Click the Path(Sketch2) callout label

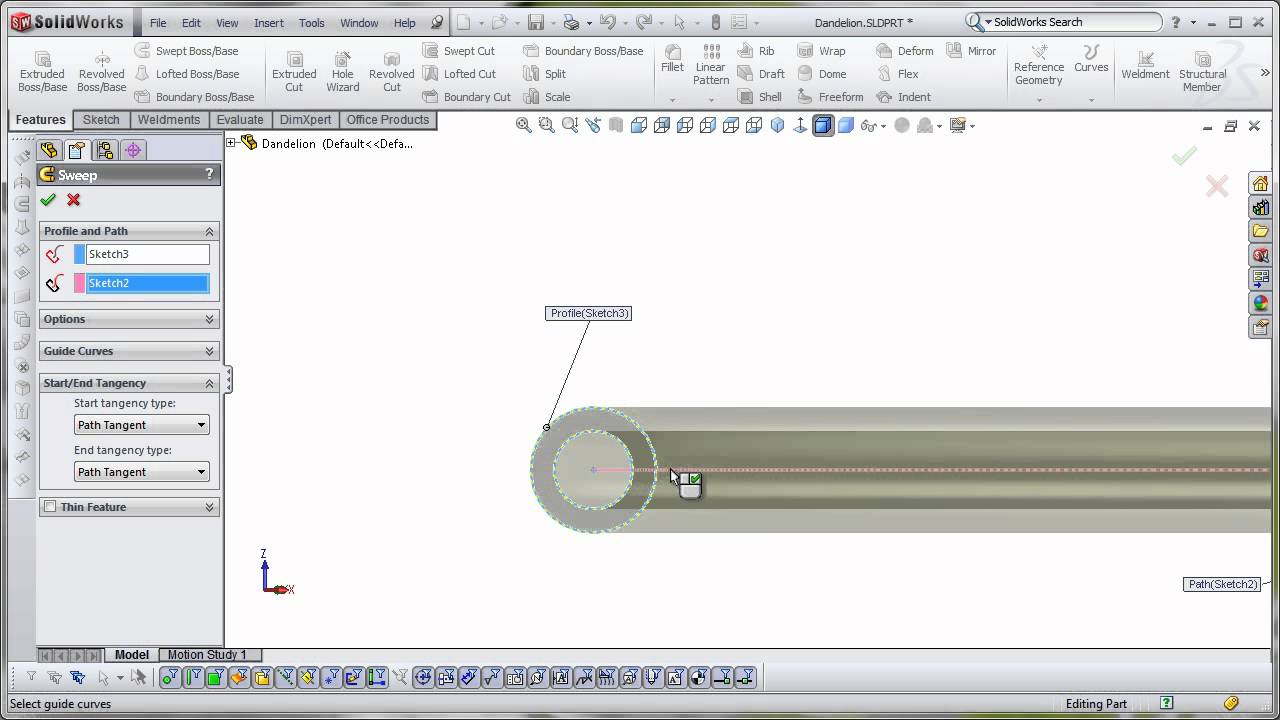coord(1221,584)
